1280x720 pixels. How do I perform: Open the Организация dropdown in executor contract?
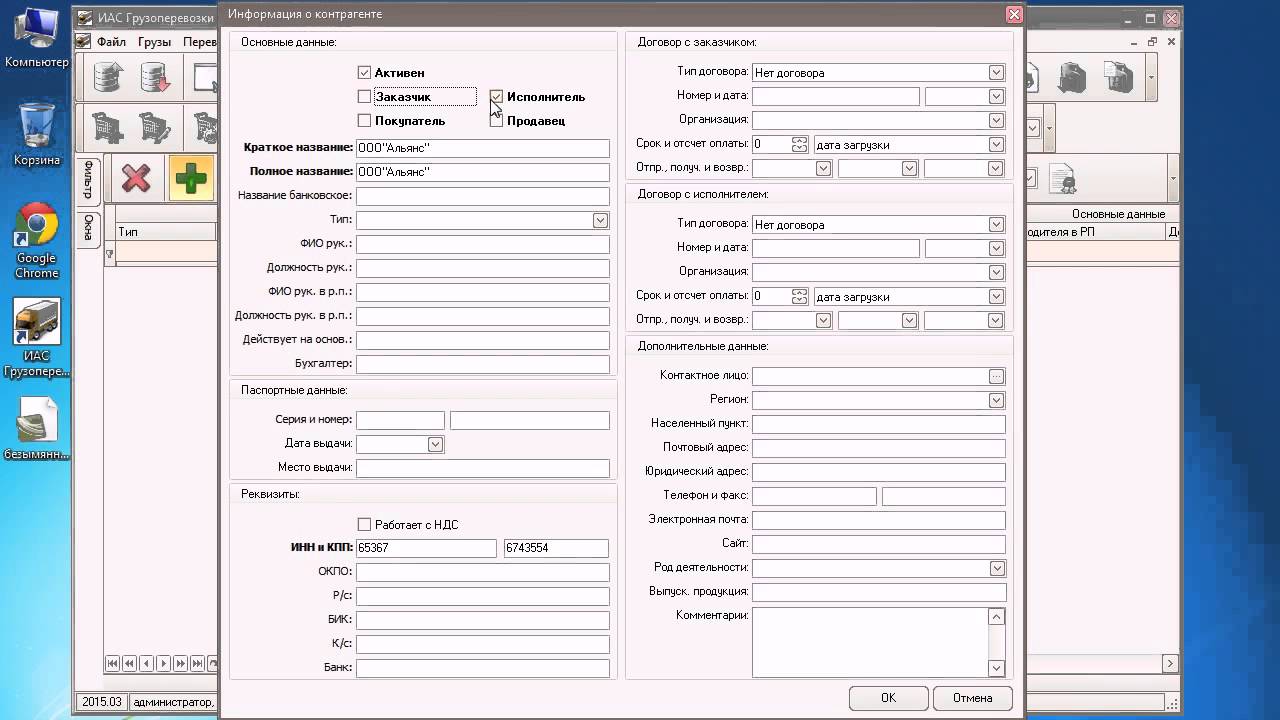[996, 272]
